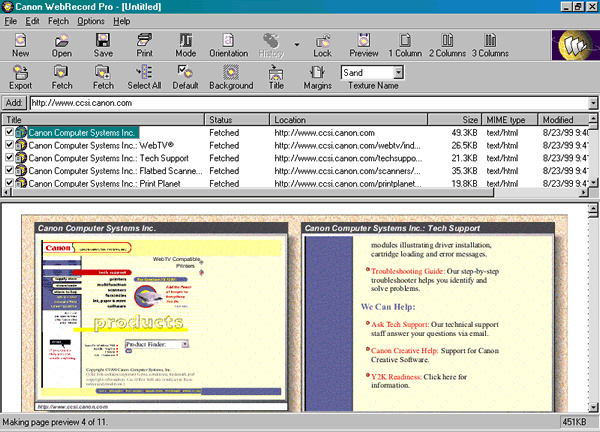
Task: Click the http://www.ccsi.canon.com/webtv location cell
Action: (347, 145)
